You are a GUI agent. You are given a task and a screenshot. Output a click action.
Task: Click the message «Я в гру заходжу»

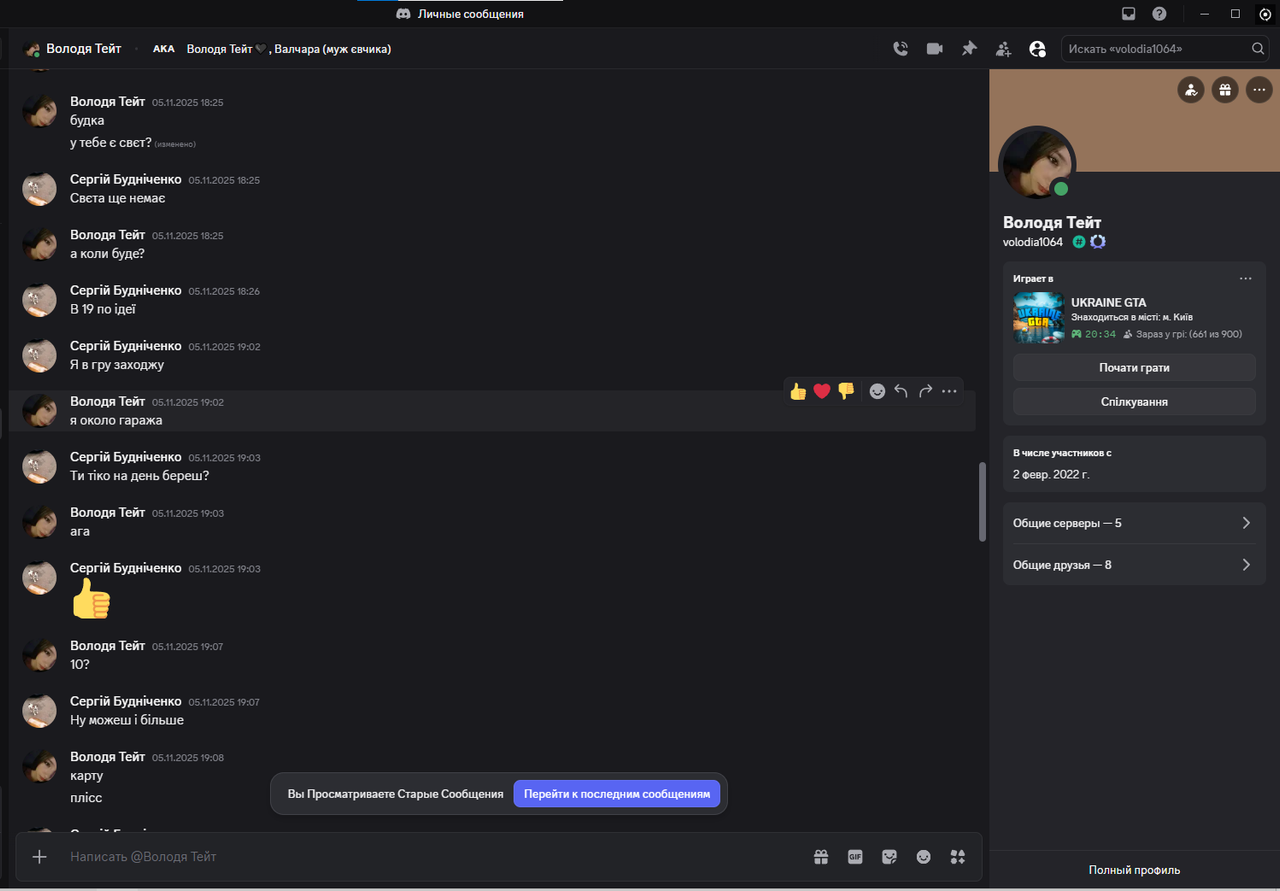click(117, 364)
